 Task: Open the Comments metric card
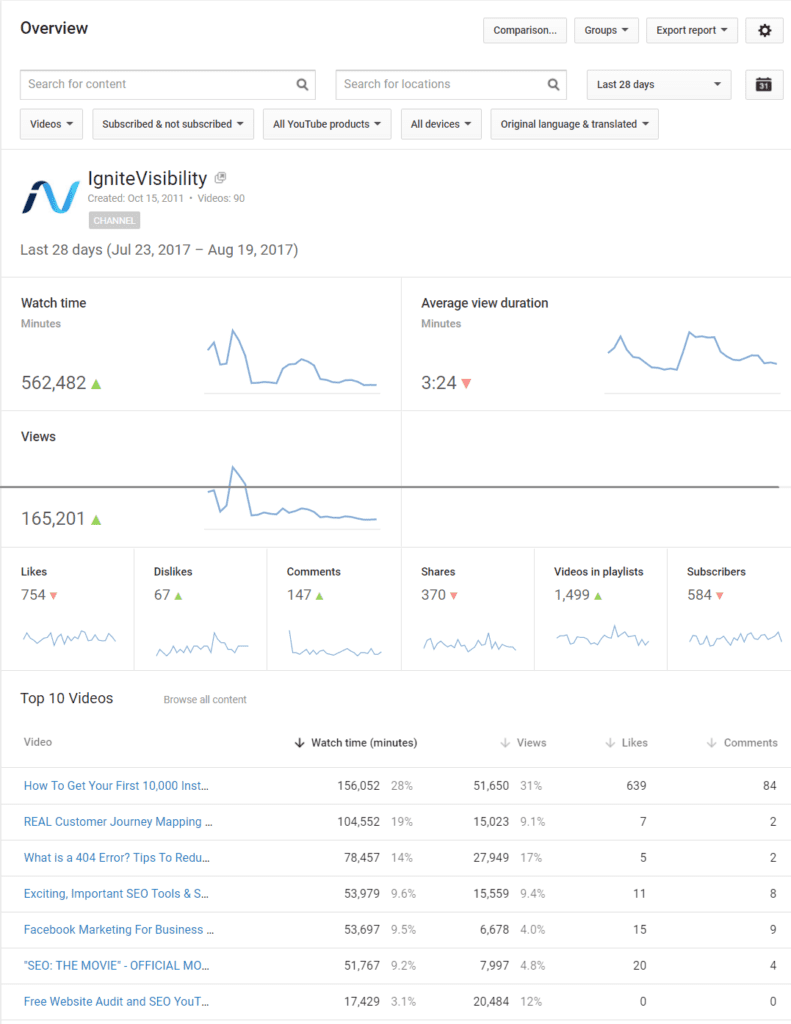click(x=334, y=609)
